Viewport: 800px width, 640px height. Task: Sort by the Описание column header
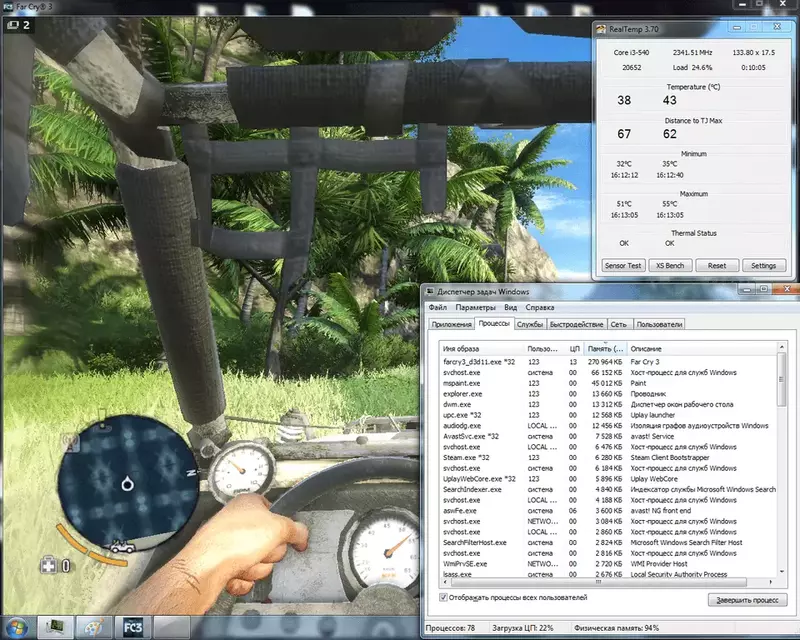[702, 349]
